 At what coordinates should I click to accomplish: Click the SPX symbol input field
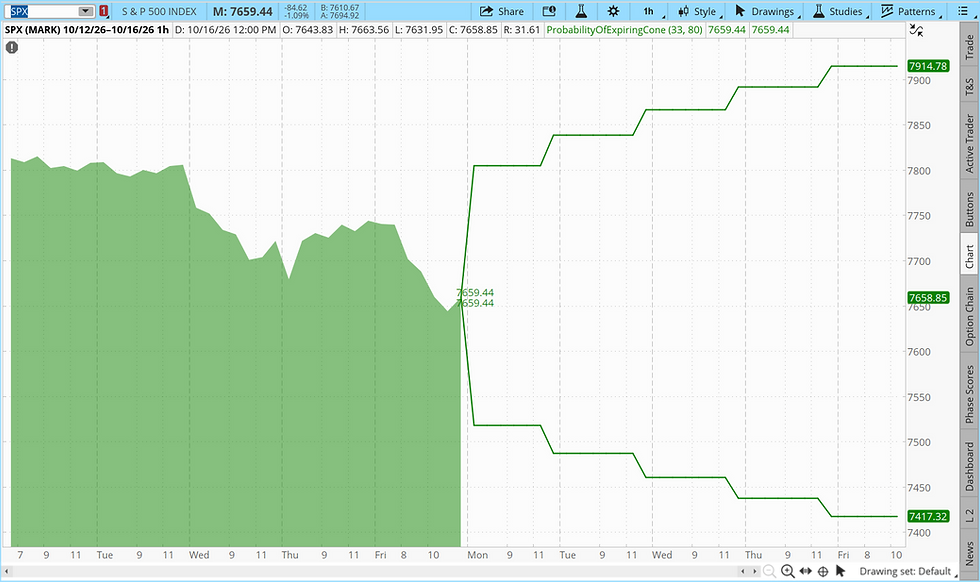click(x=44, y=11)
